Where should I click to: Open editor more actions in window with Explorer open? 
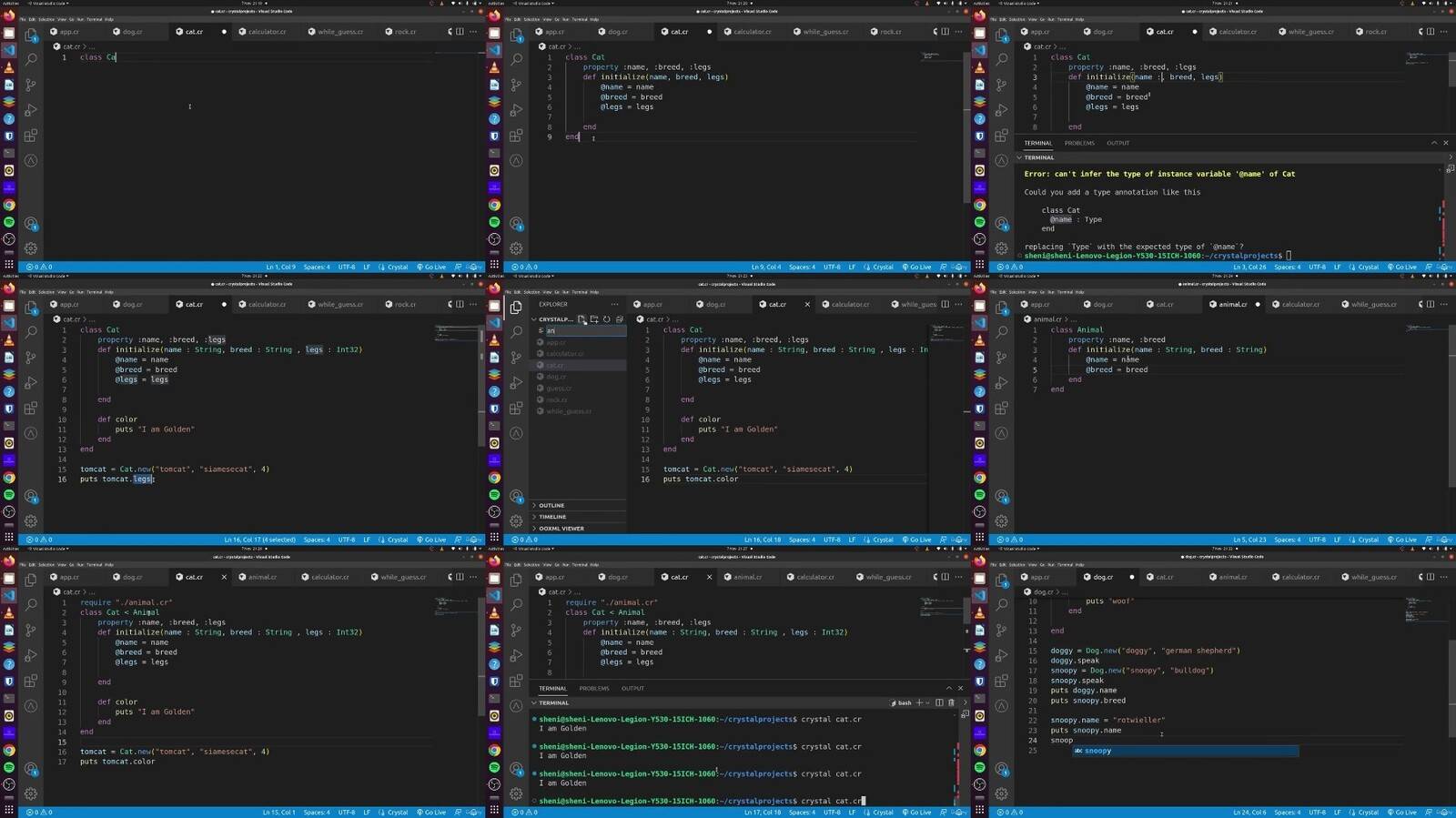[958, 304]
